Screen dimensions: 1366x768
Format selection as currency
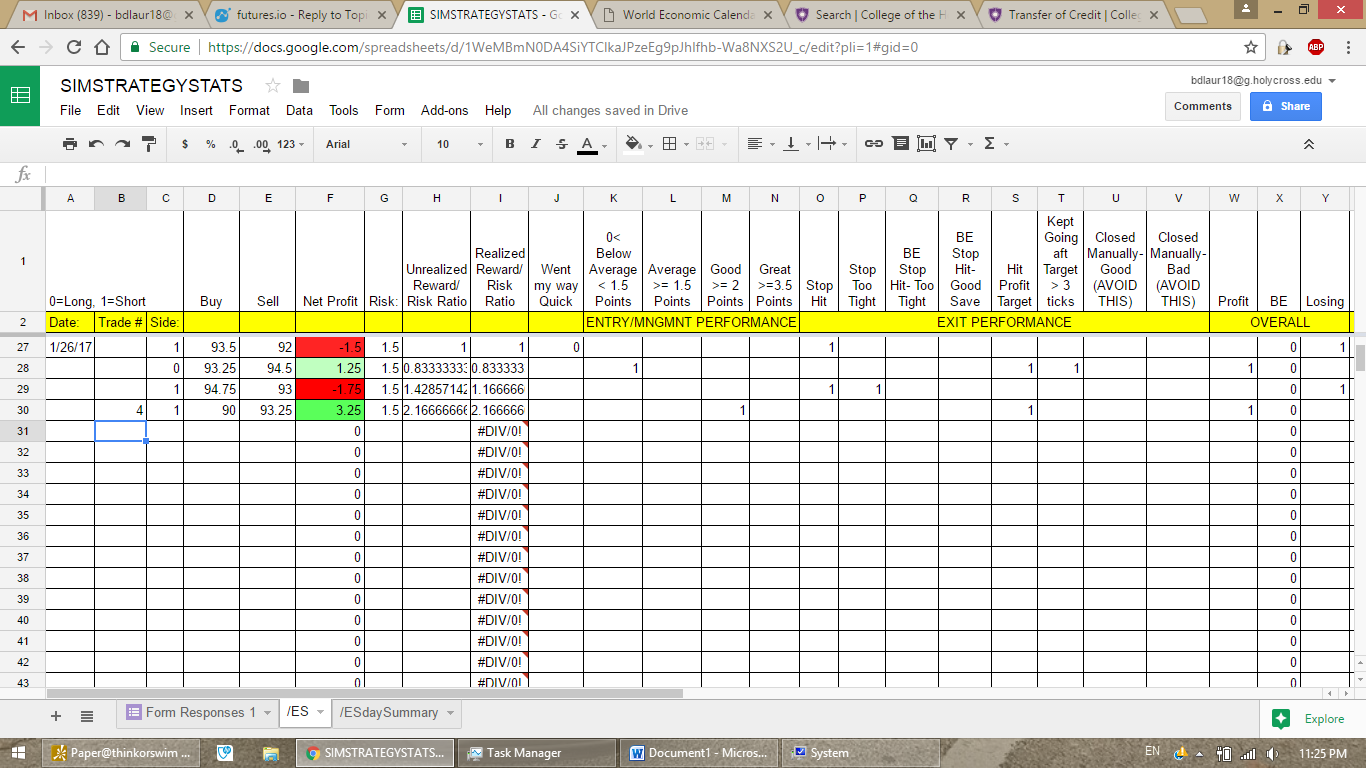click(x=185, y=144)
